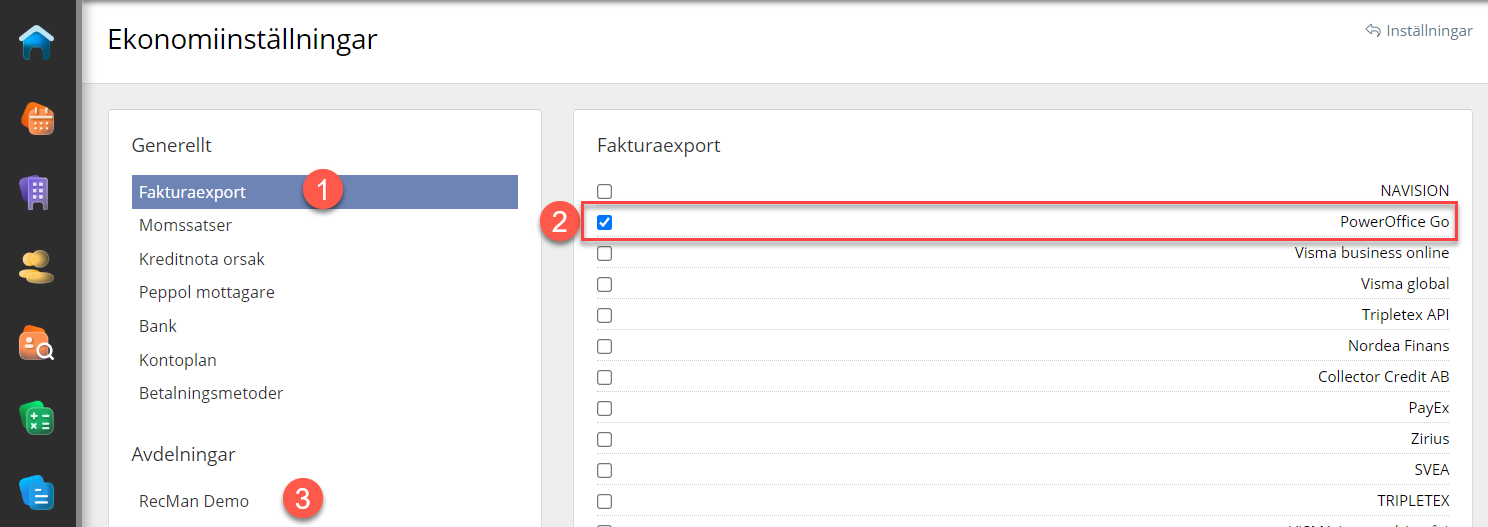The width and height of the screenshot is (1488, 527).
Task: Select Fakturaexport in the Generellt menu
Action: click(x=193, y=192)
